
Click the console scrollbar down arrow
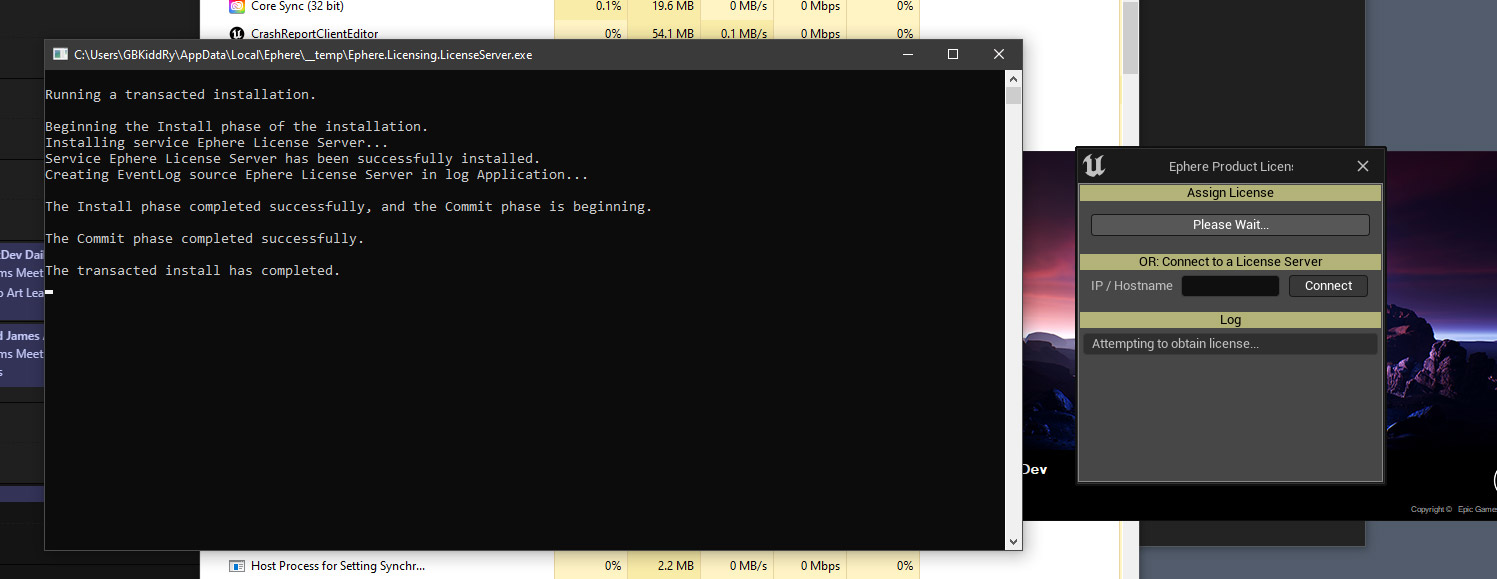(1013, 541)
